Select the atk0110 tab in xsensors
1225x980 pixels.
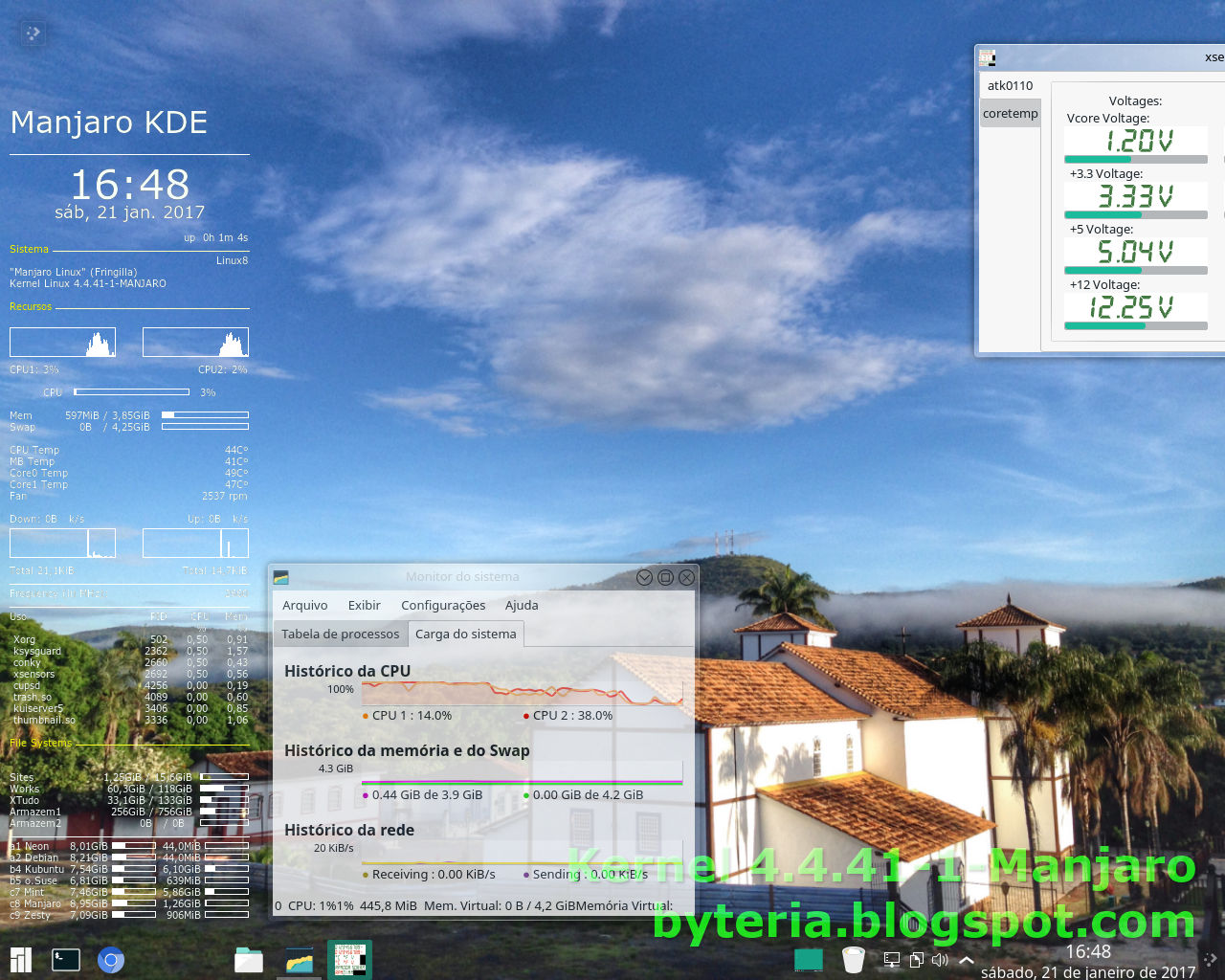click(x=1010, y=85)
